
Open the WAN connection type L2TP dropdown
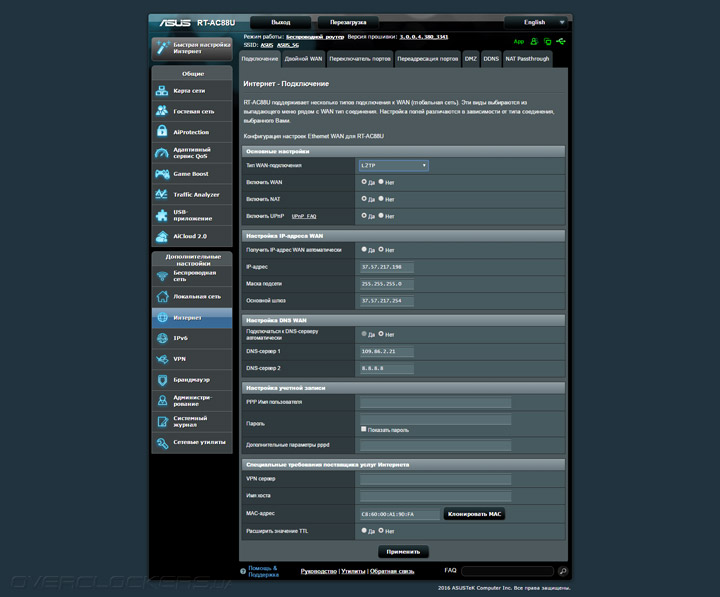[394, 165]
